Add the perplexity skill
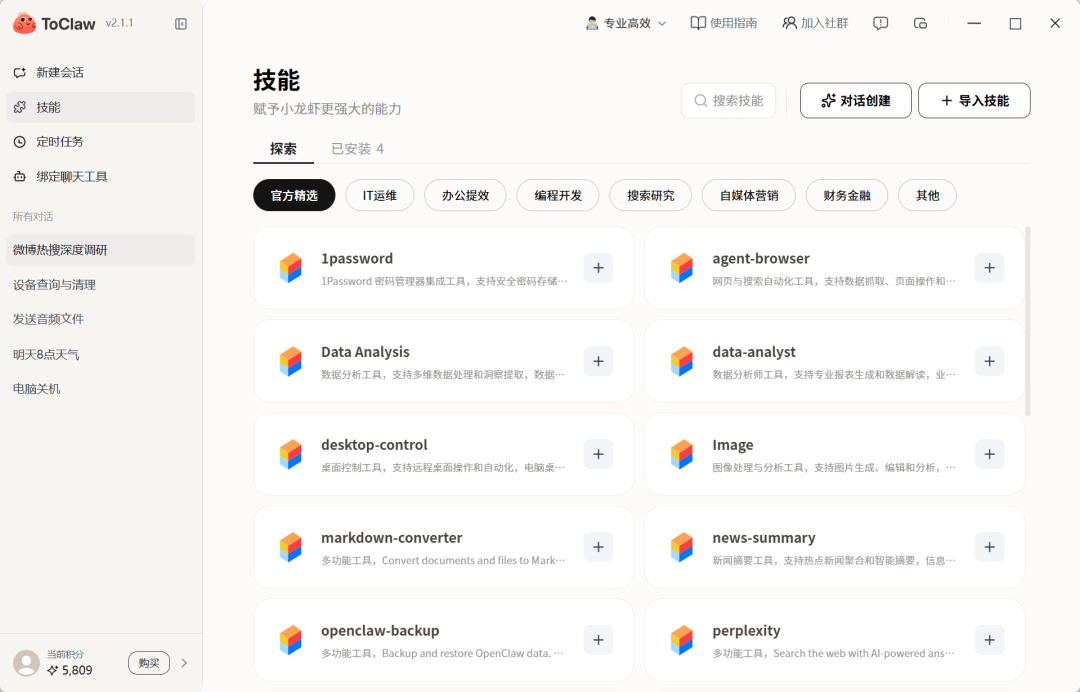 pyautogui.click(x=990, y=640)
